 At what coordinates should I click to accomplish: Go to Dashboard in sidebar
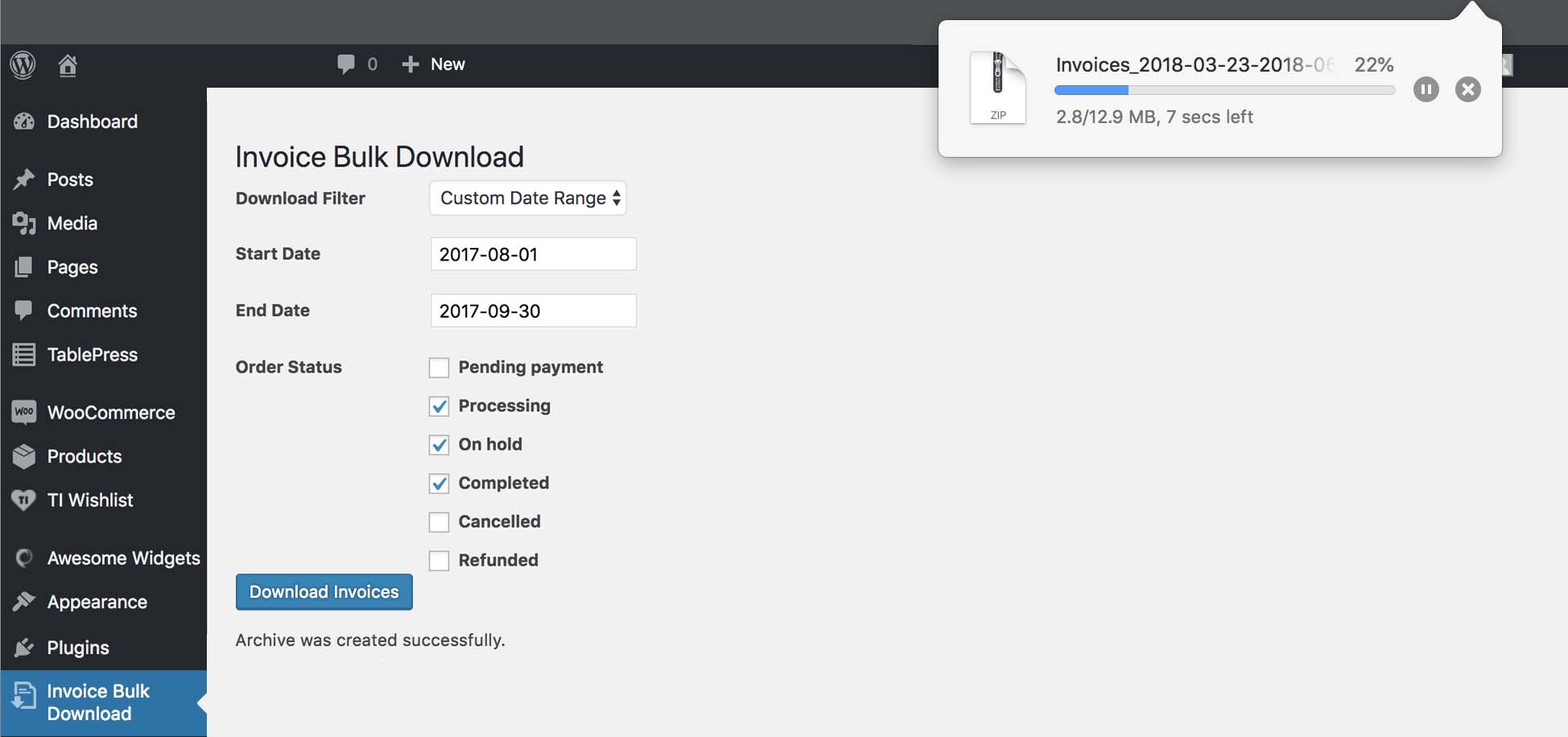92,121
